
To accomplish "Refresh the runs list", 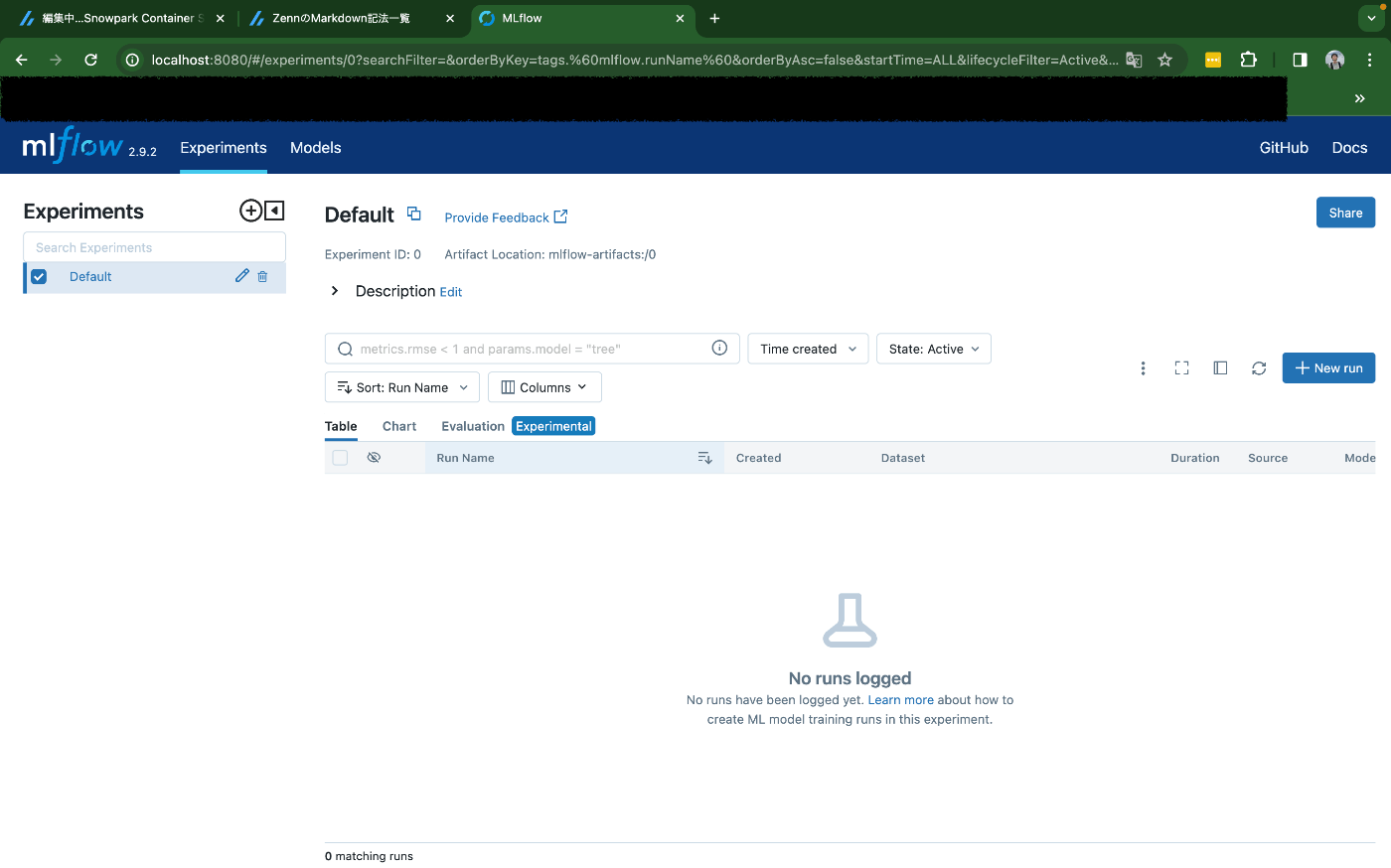I will tap(1259, 368).
